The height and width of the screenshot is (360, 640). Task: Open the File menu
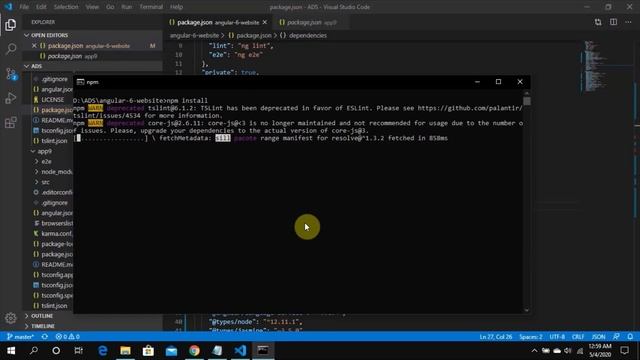[24, 7]
